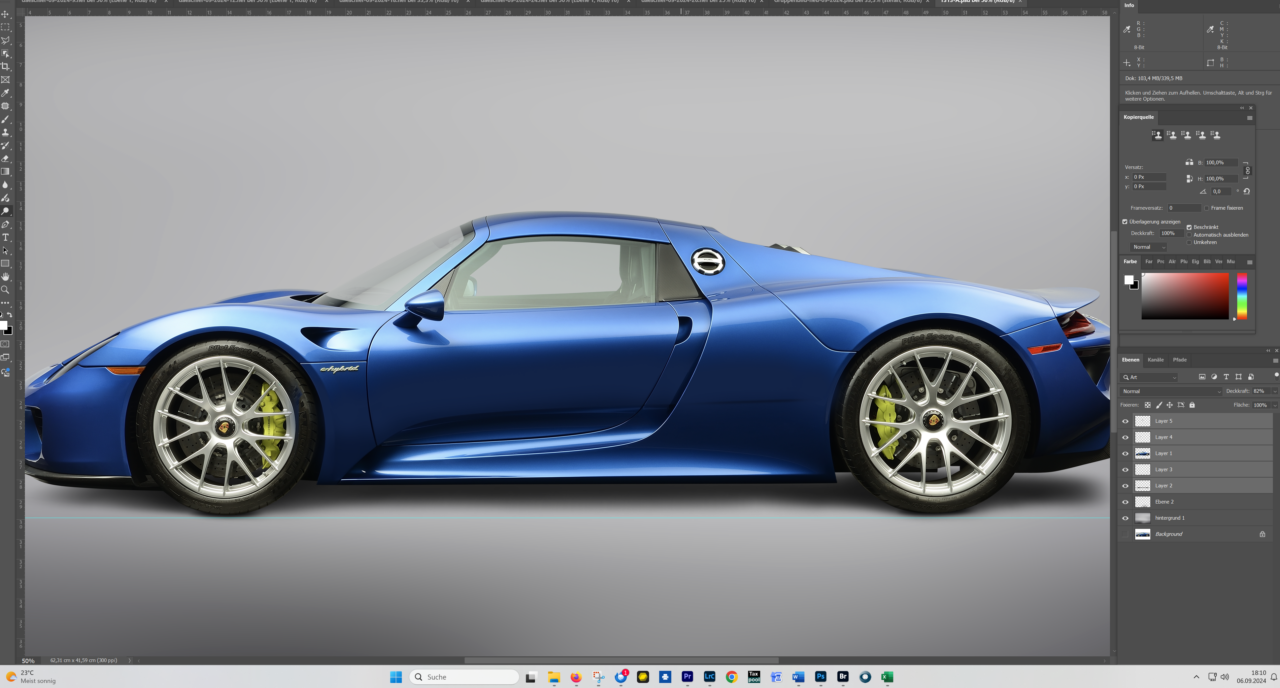The width and height of the screenshot is (1280, 688).
Task: Select the Crop tool
Action: [5, 66]
